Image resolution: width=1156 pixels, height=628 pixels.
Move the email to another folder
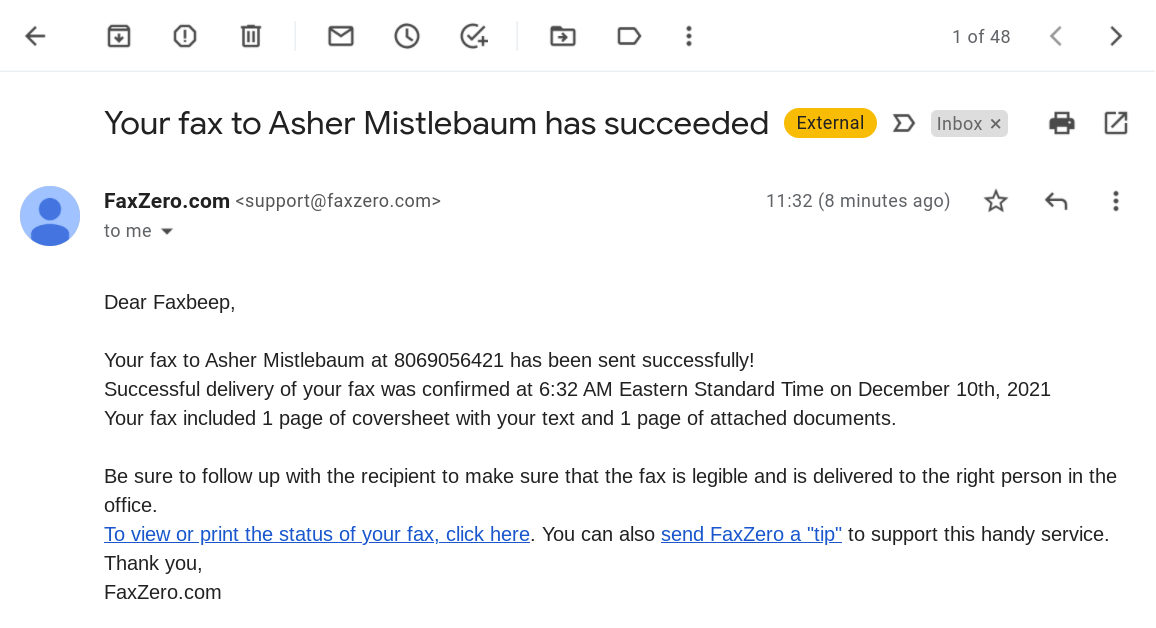pyautogui.click(x=562, y=35)
